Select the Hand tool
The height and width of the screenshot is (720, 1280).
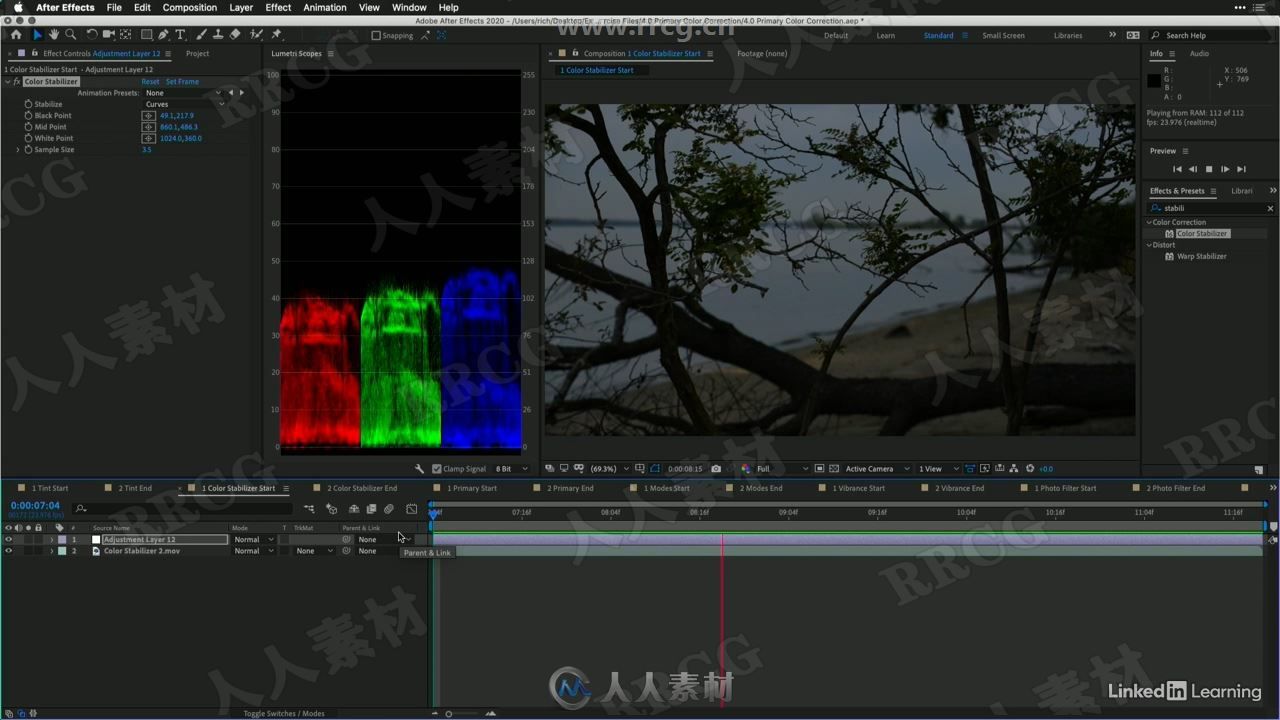tap(54, 35)
